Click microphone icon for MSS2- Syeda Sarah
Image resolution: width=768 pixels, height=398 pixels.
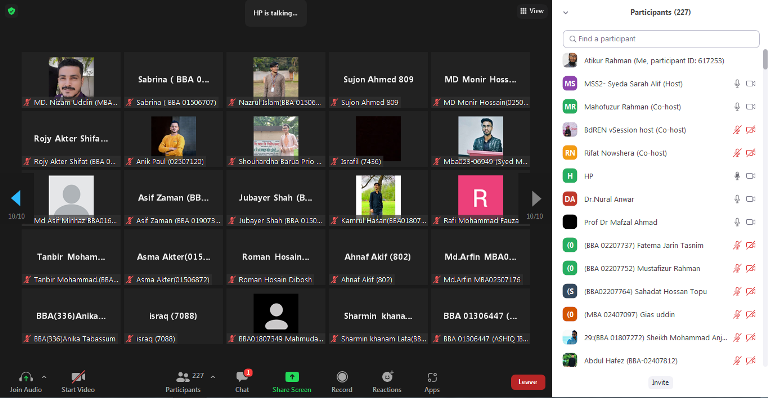(737, 84)
